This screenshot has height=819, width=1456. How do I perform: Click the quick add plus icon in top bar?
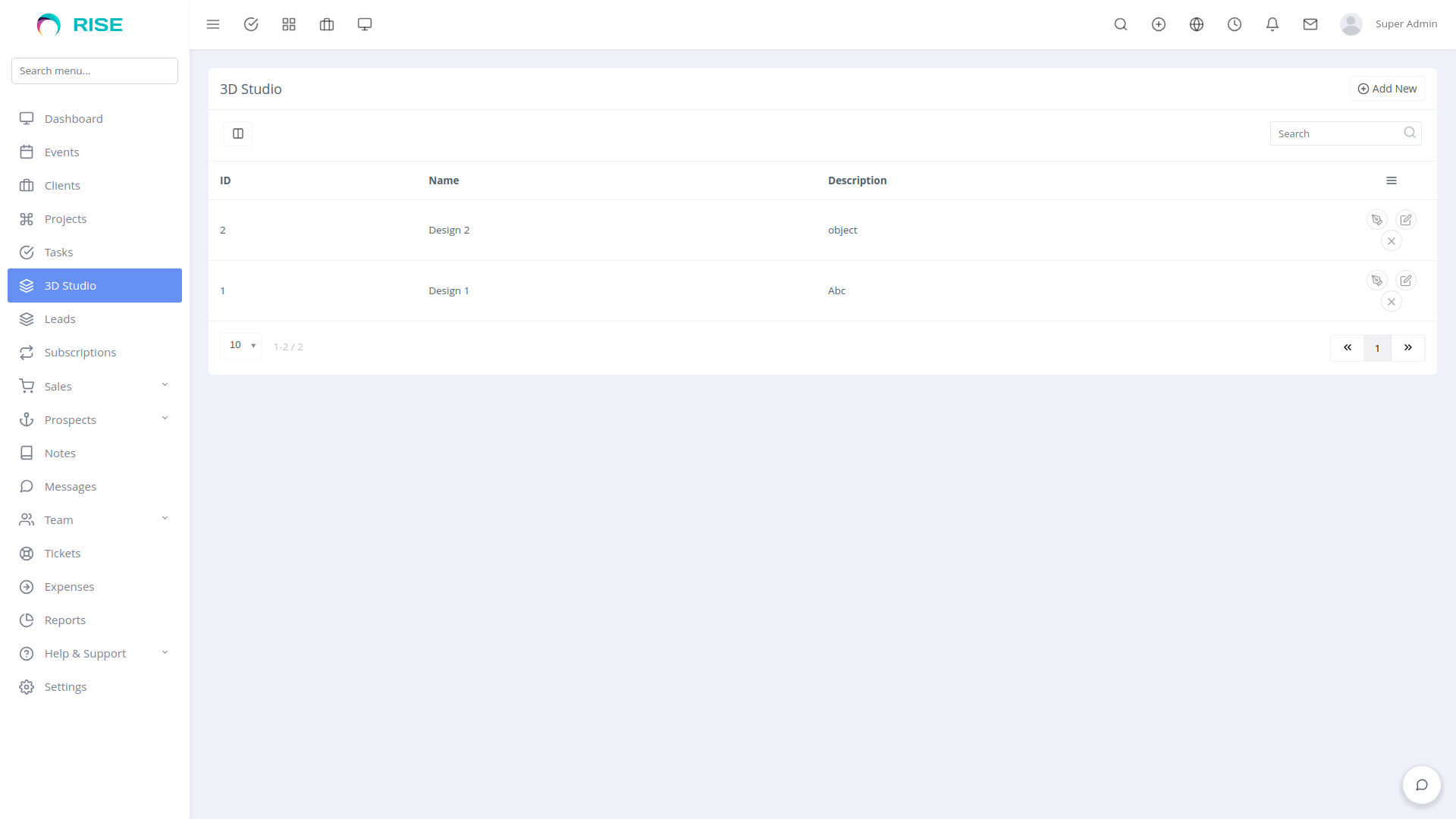(1159, 24)
